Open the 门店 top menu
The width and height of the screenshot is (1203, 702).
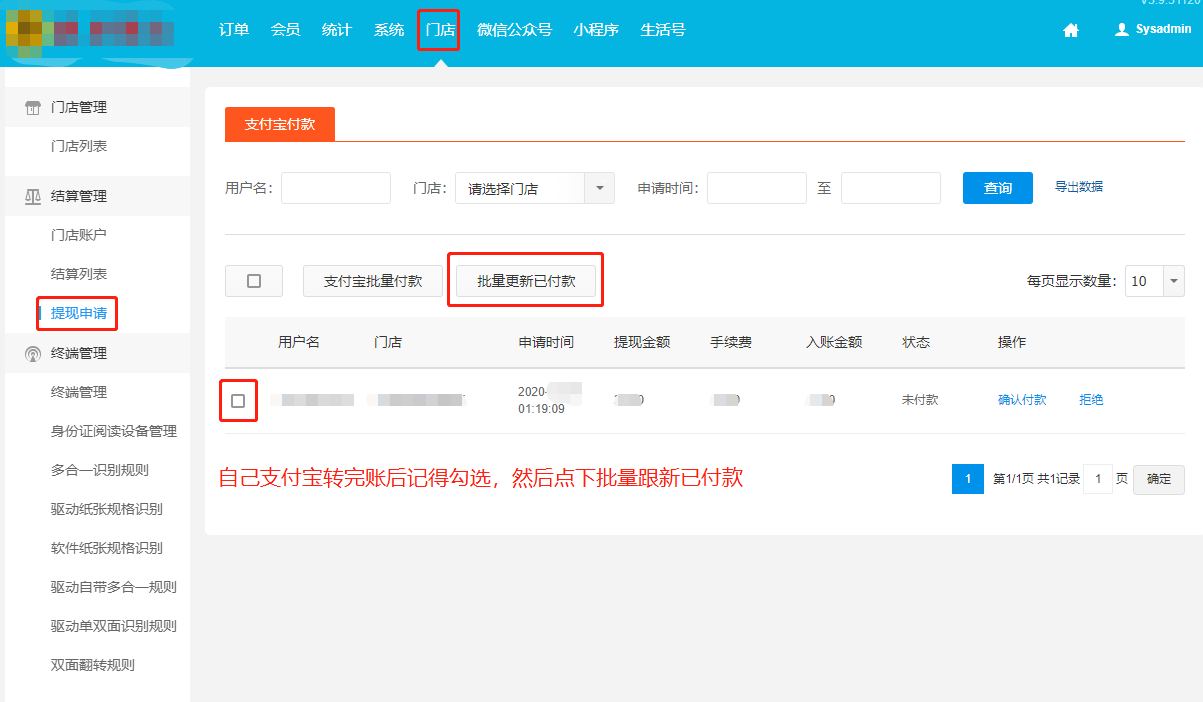click(439, 30)
